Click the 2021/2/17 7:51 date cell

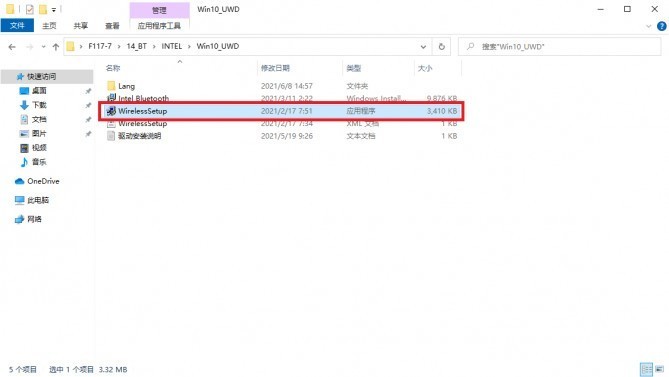tap(287, 111)
